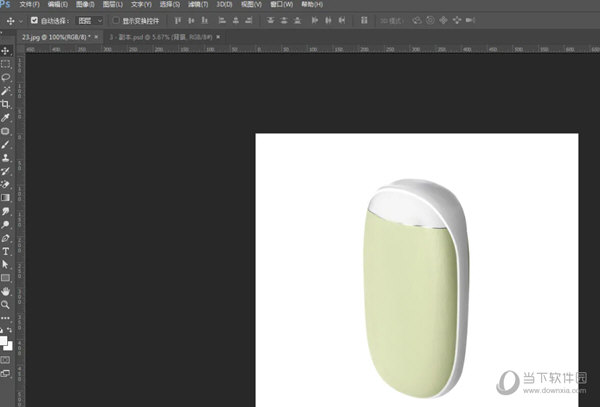Select the Zoom magnifier tool

click(x=5, y=305)
